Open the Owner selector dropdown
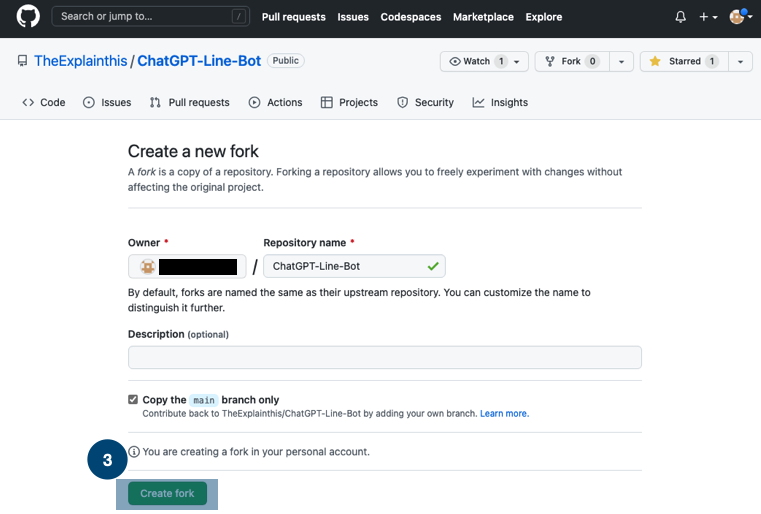Viewport: 761px width, 514px height. (187, 266)
